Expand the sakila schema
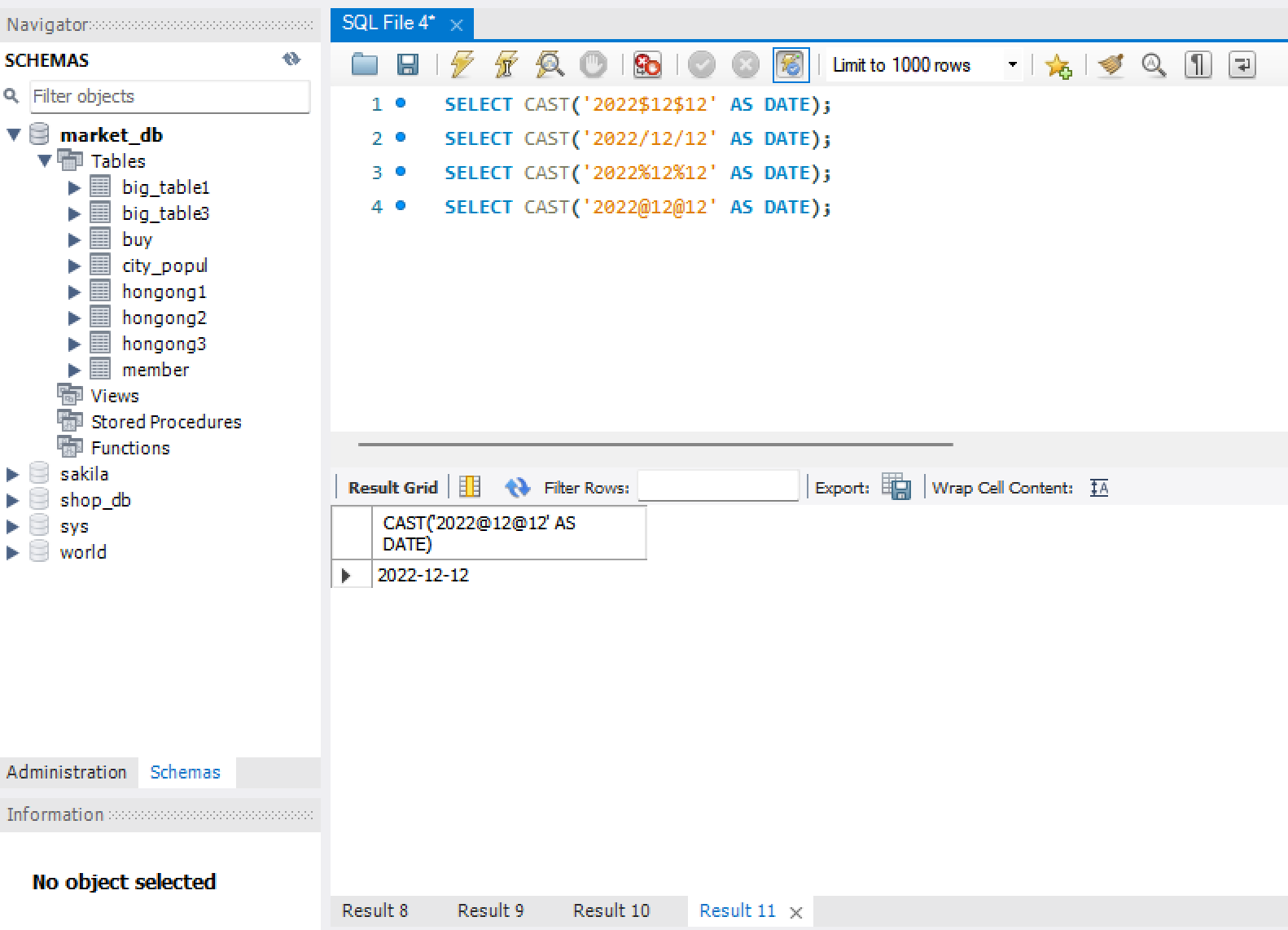The height and width of the screenshot is (930, 1288). pos(12,474)
